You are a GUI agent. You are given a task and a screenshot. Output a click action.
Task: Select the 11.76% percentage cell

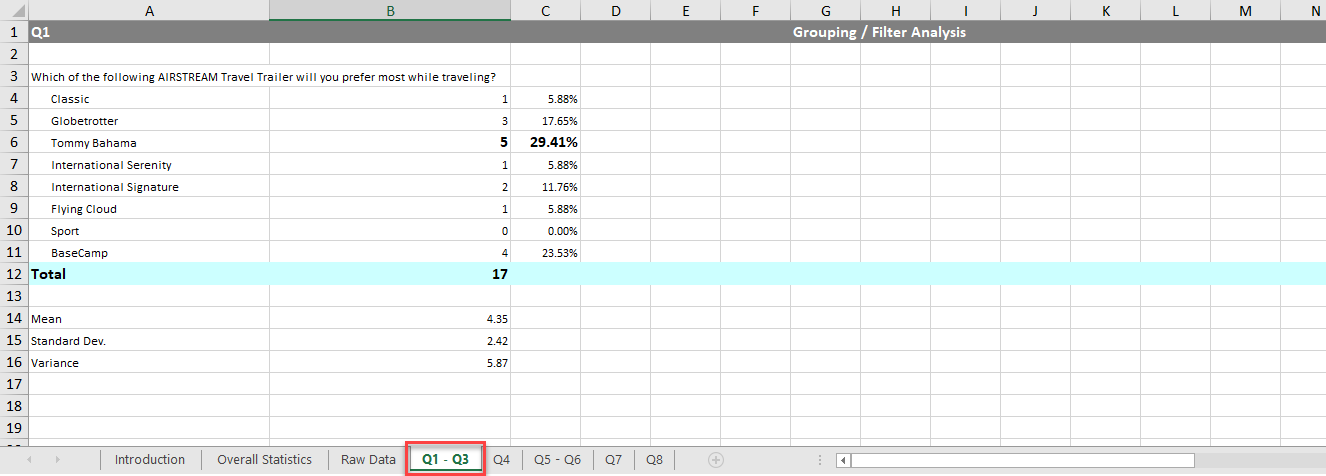point(545,187)
